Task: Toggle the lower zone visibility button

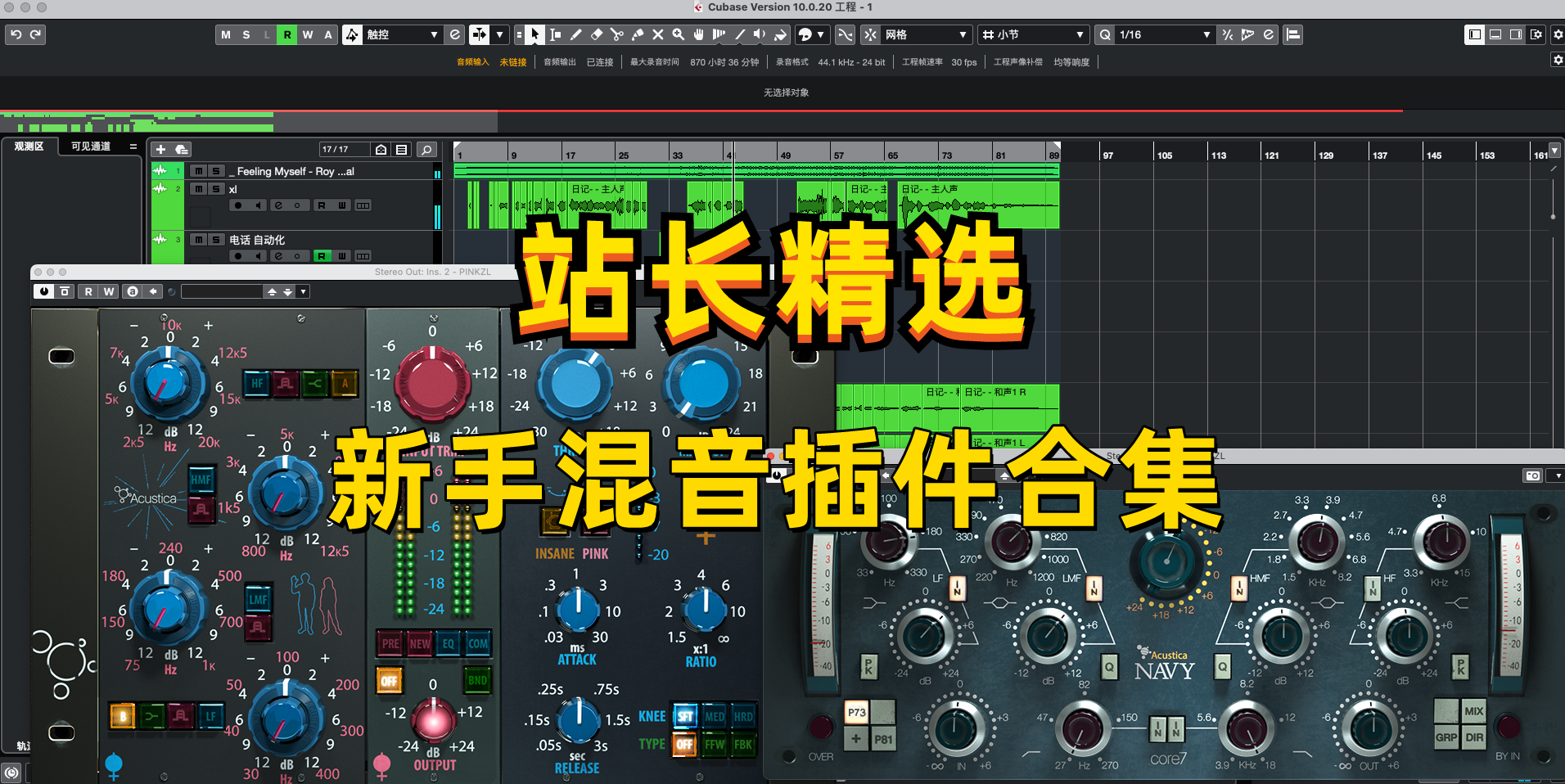Action: point(1495,34)
